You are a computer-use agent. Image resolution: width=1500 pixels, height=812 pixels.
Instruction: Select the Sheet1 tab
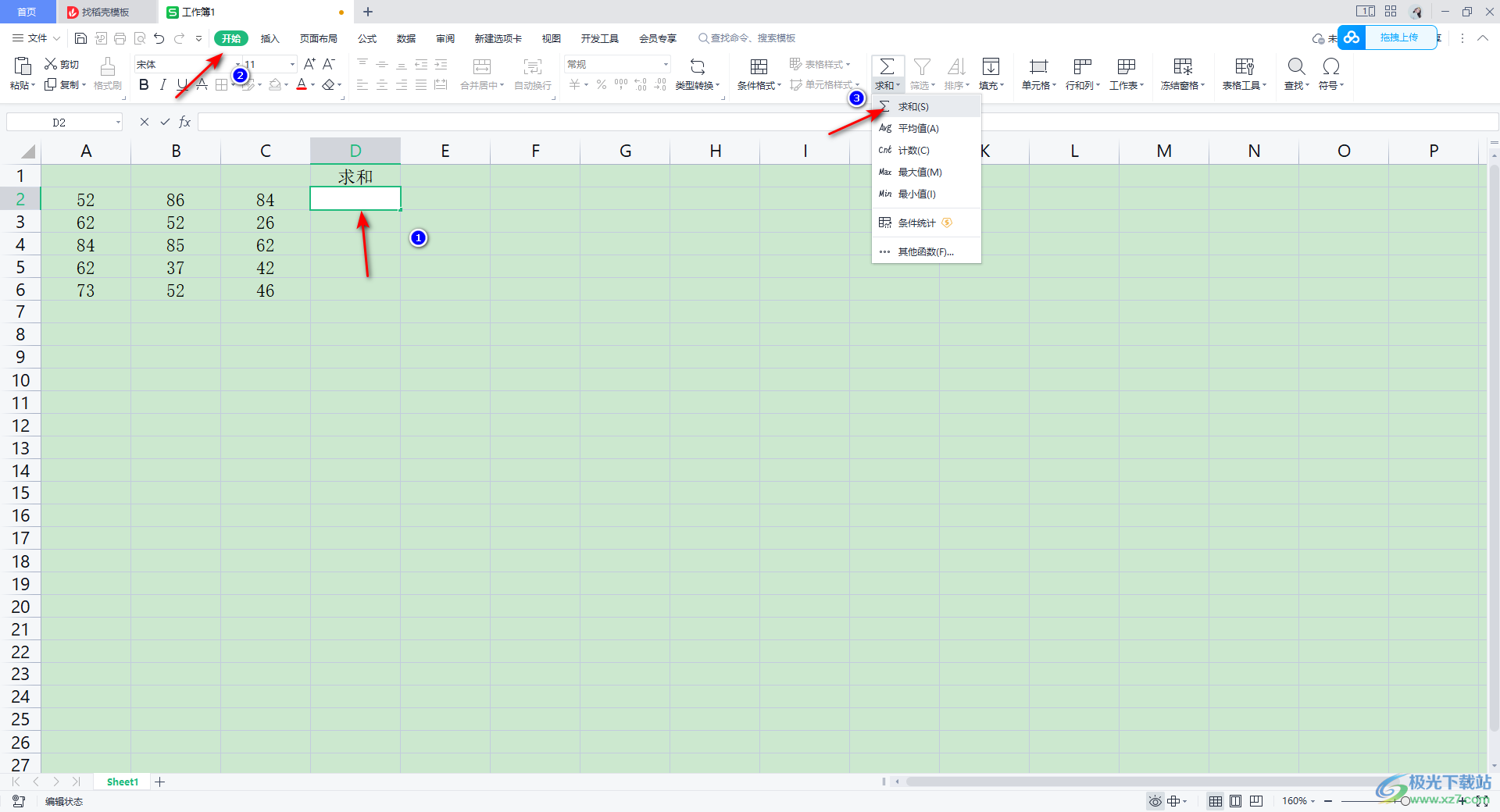(x=122, y=782)
